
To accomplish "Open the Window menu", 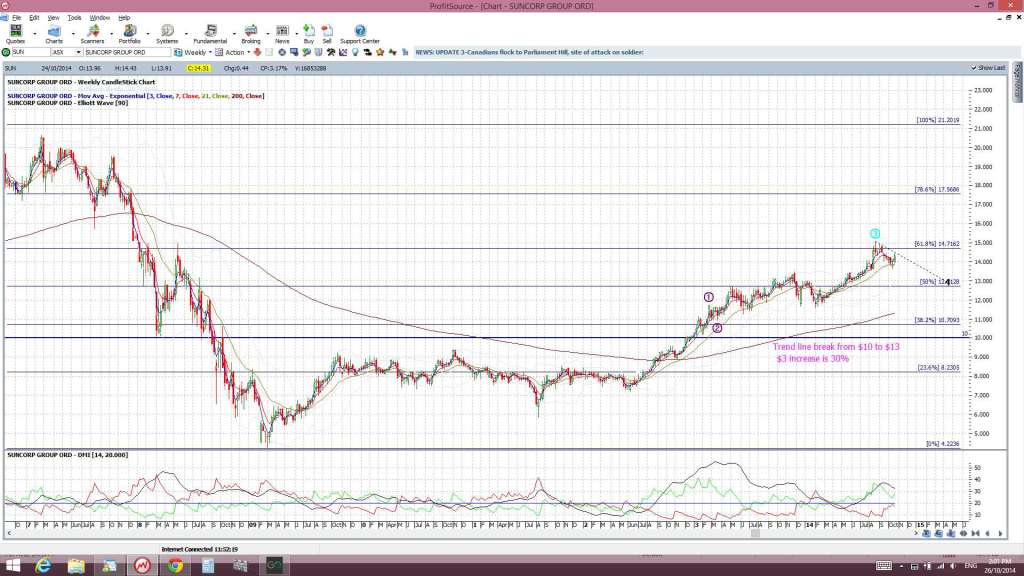I will (99, 18).
